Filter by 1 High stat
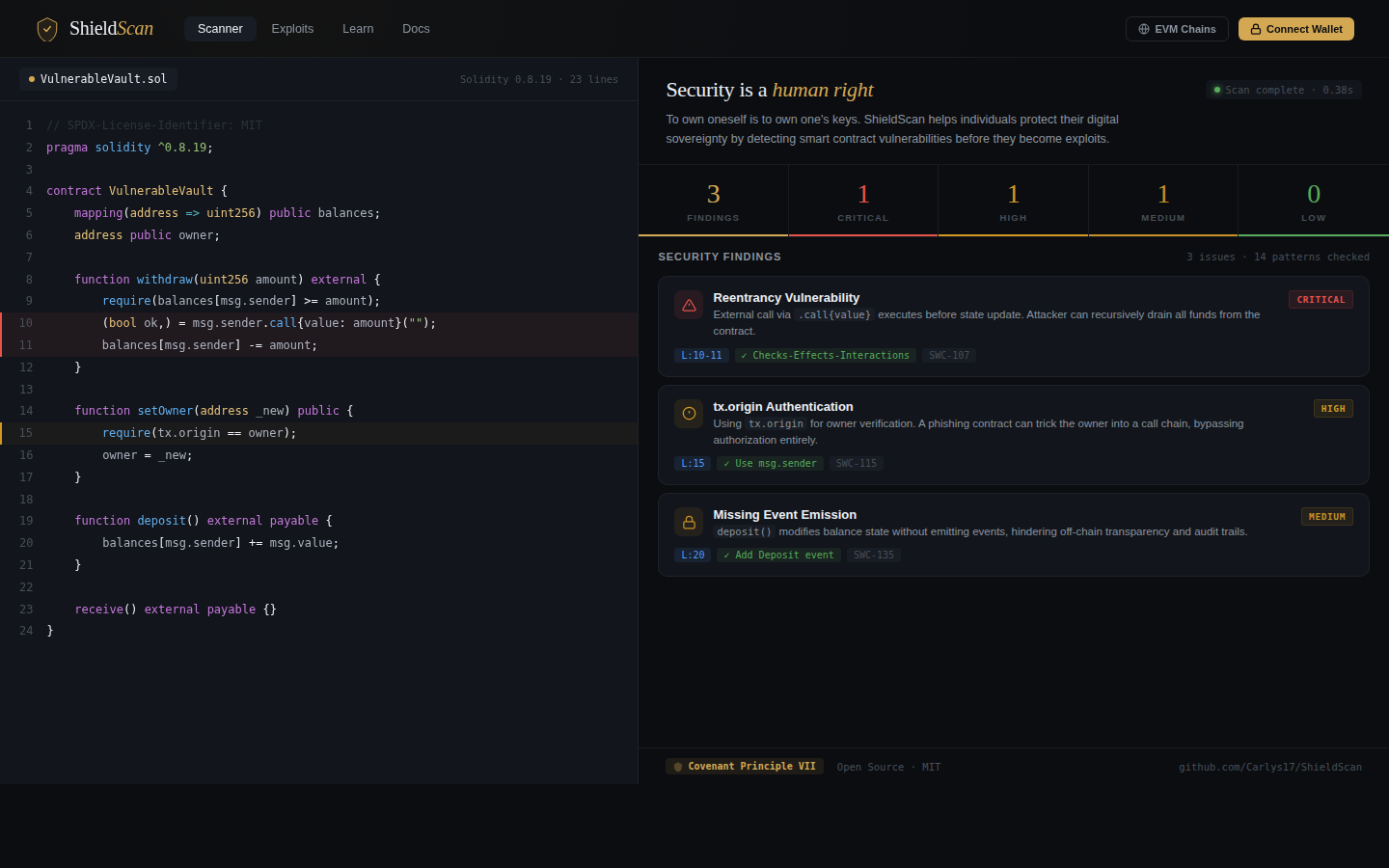Image resolution: width=1389 pixels, height=868 pixels. click(x=1013, y=201)
